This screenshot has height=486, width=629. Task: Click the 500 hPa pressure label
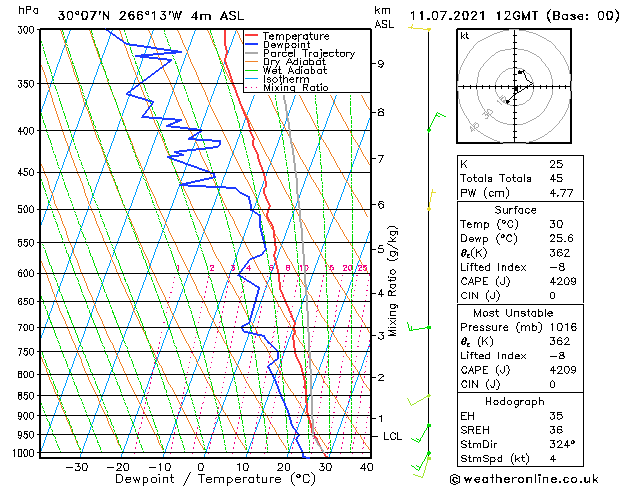coord(26,209)
